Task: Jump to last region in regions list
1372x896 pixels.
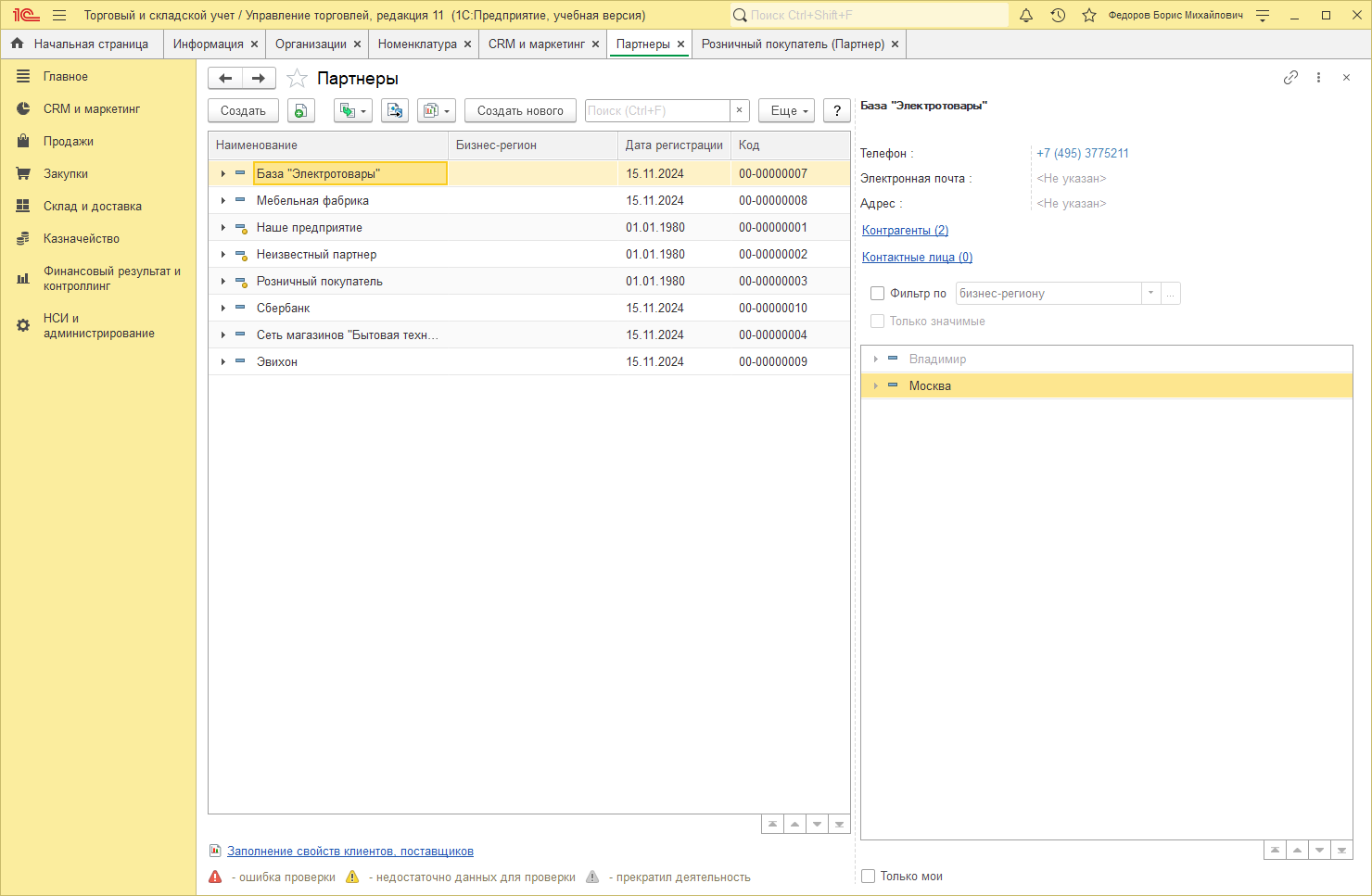Action: click(x=1341, y=850)
